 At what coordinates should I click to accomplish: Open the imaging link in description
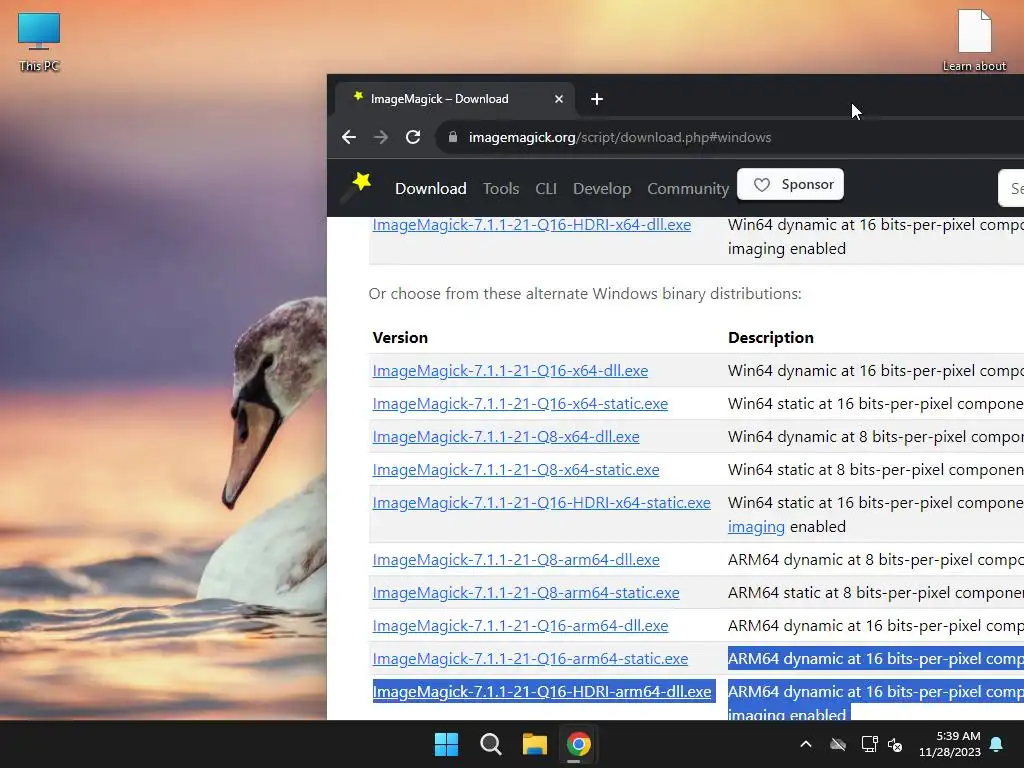tap(756, 527)
